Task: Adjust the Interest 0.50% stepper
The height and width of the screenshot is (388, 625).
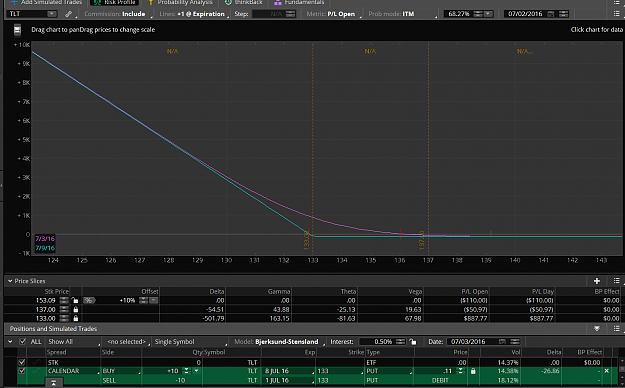Action: (x=401, y=342)
